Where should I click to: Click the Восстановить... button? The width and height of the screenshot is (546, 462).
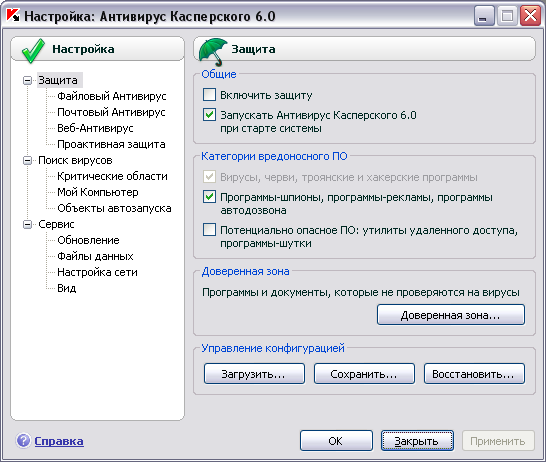tap(474, 374)
